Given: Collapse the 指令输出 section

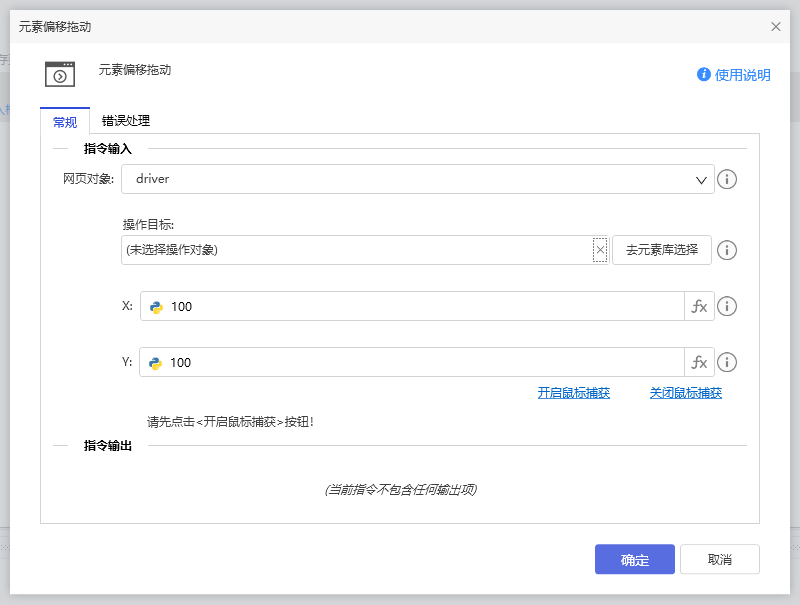Looking at the screenshot, I should click(61, 445).
